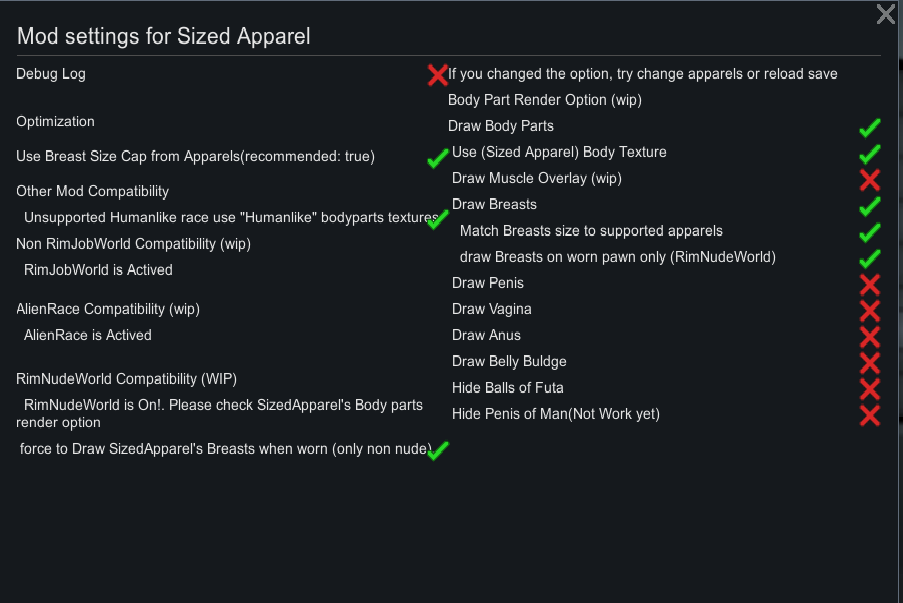
Task: Enable the Draw Belly Buldge option
Action: pyautogui.click(x=869, y=362)
